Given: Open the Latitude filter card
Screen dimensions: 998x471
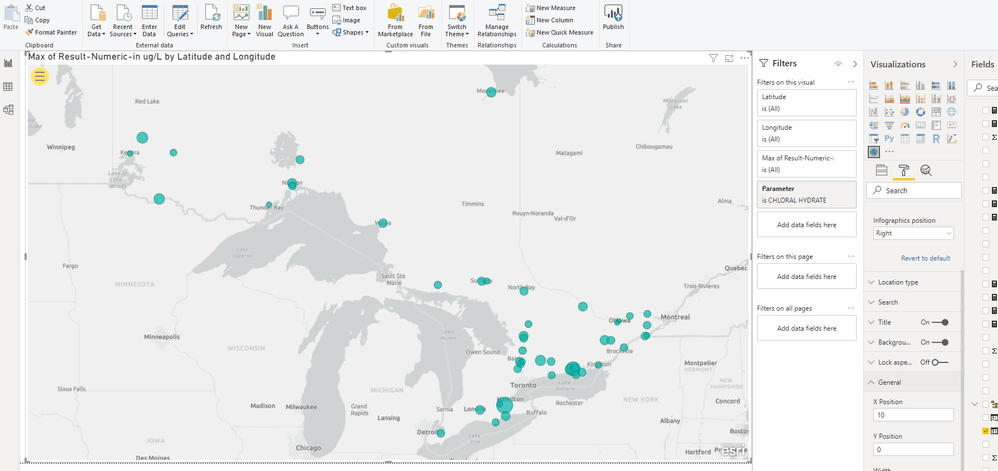Looking at the screenshot, I should coord(806,102).
